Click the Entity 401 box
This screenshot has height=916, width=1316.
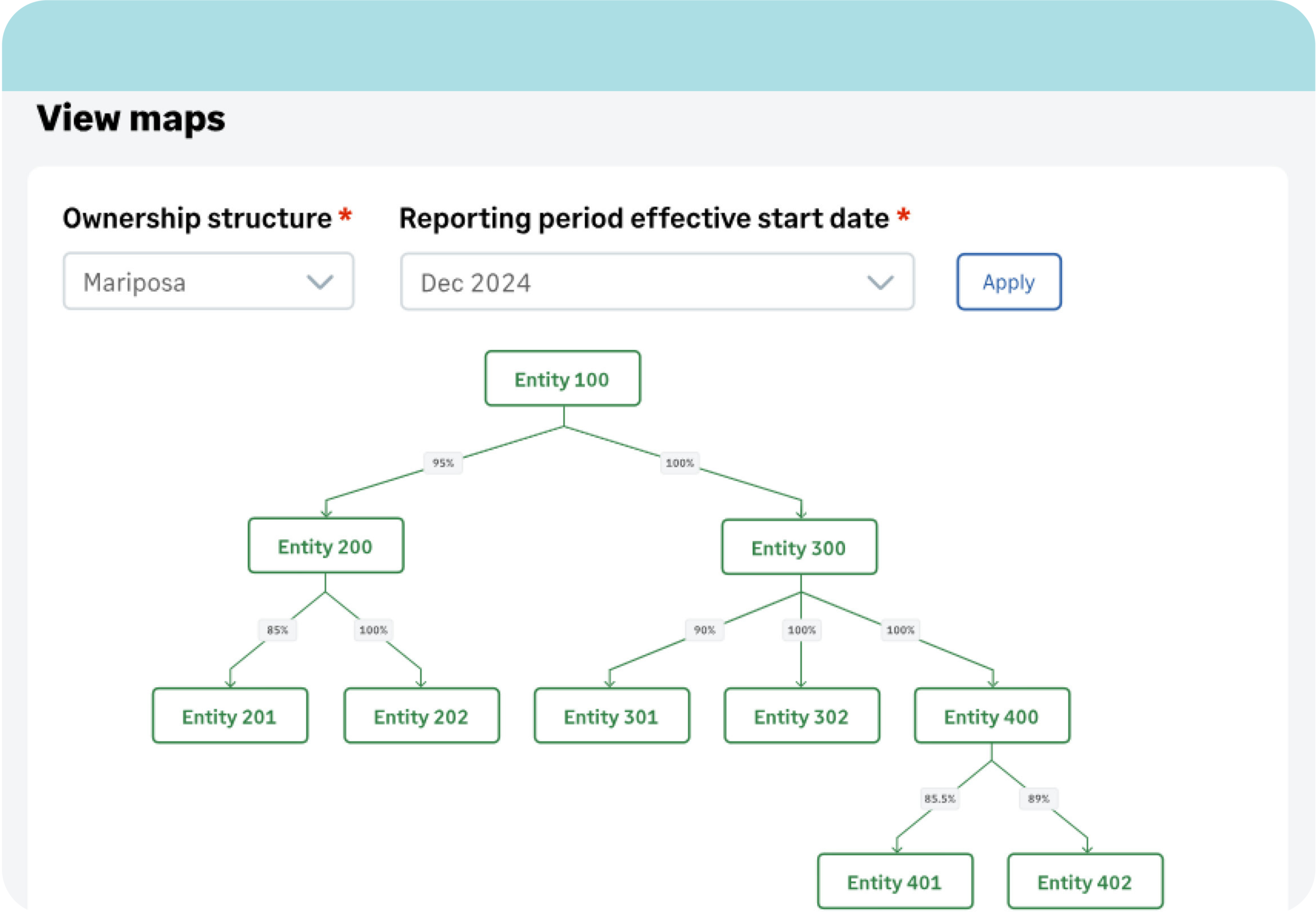click(x=894, y=882)
